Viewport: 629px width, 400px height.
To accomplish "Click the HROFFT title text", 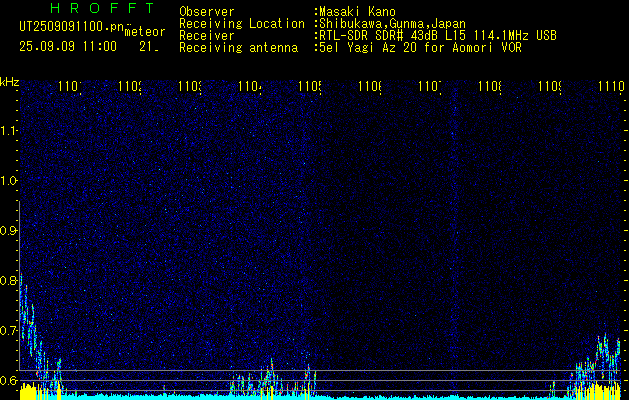I will click(103, 8).
